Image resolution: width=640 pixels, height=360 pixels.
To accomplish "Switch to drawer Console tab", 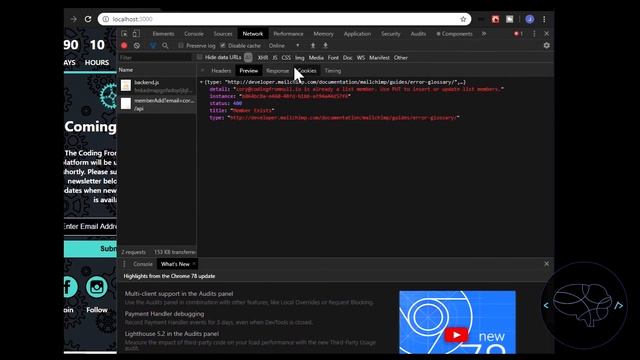I will pyautogui.click(x=142, y=264).
